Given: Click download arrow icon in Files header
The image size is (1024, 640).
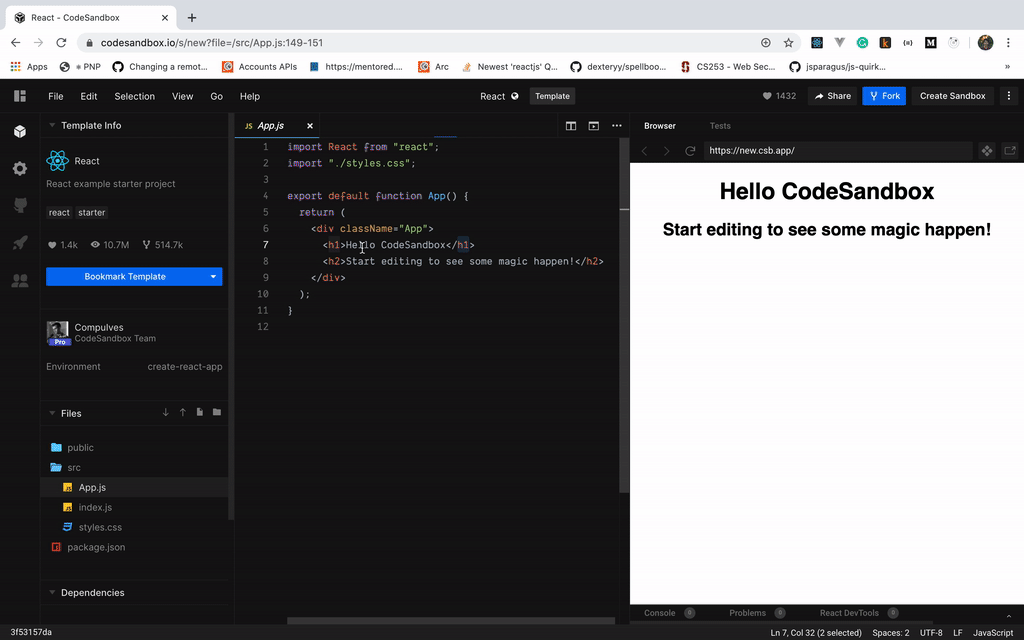Looking at the screenshot, I should [x=166, y=413].
